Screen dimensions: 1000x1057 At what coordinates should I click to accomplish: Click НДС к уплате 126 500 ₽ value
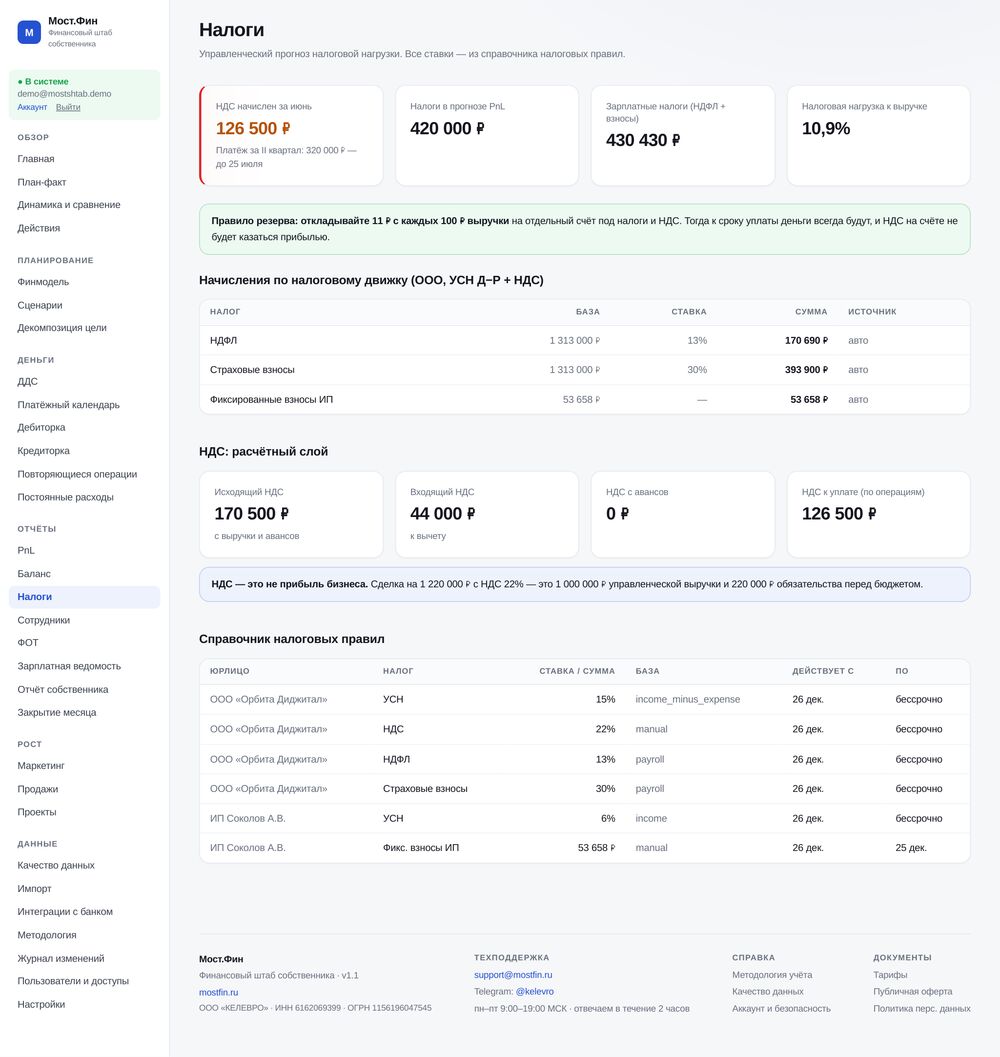[839, 514]
